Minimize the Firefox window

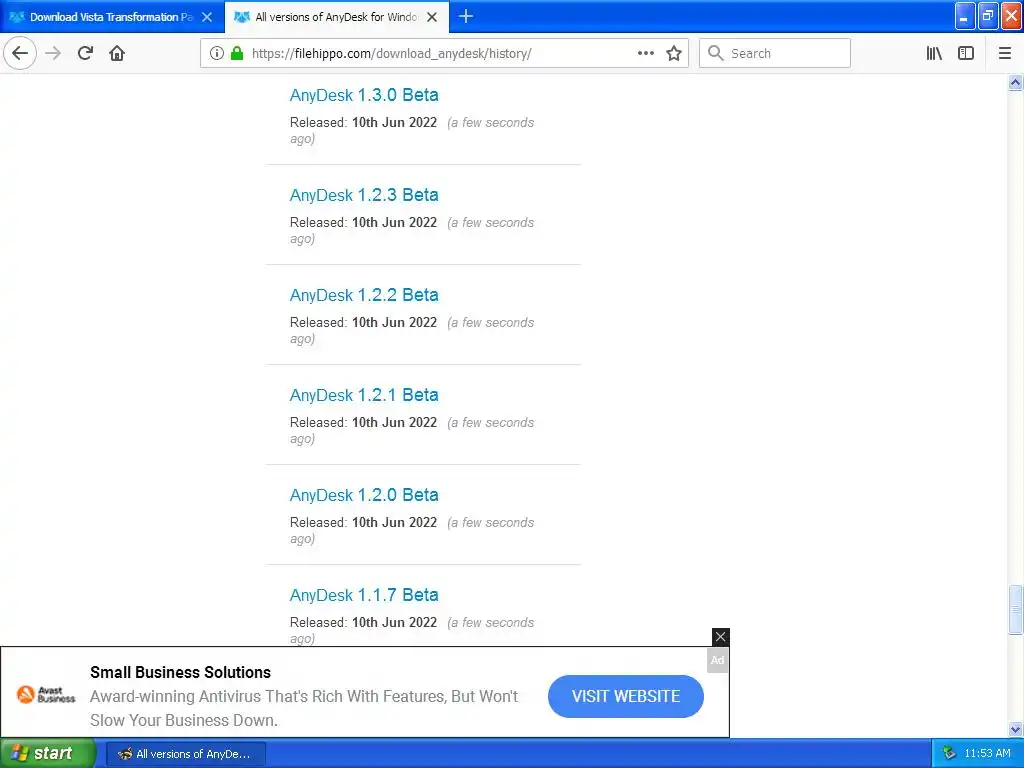pyautogui.click(x=965, y=16)
